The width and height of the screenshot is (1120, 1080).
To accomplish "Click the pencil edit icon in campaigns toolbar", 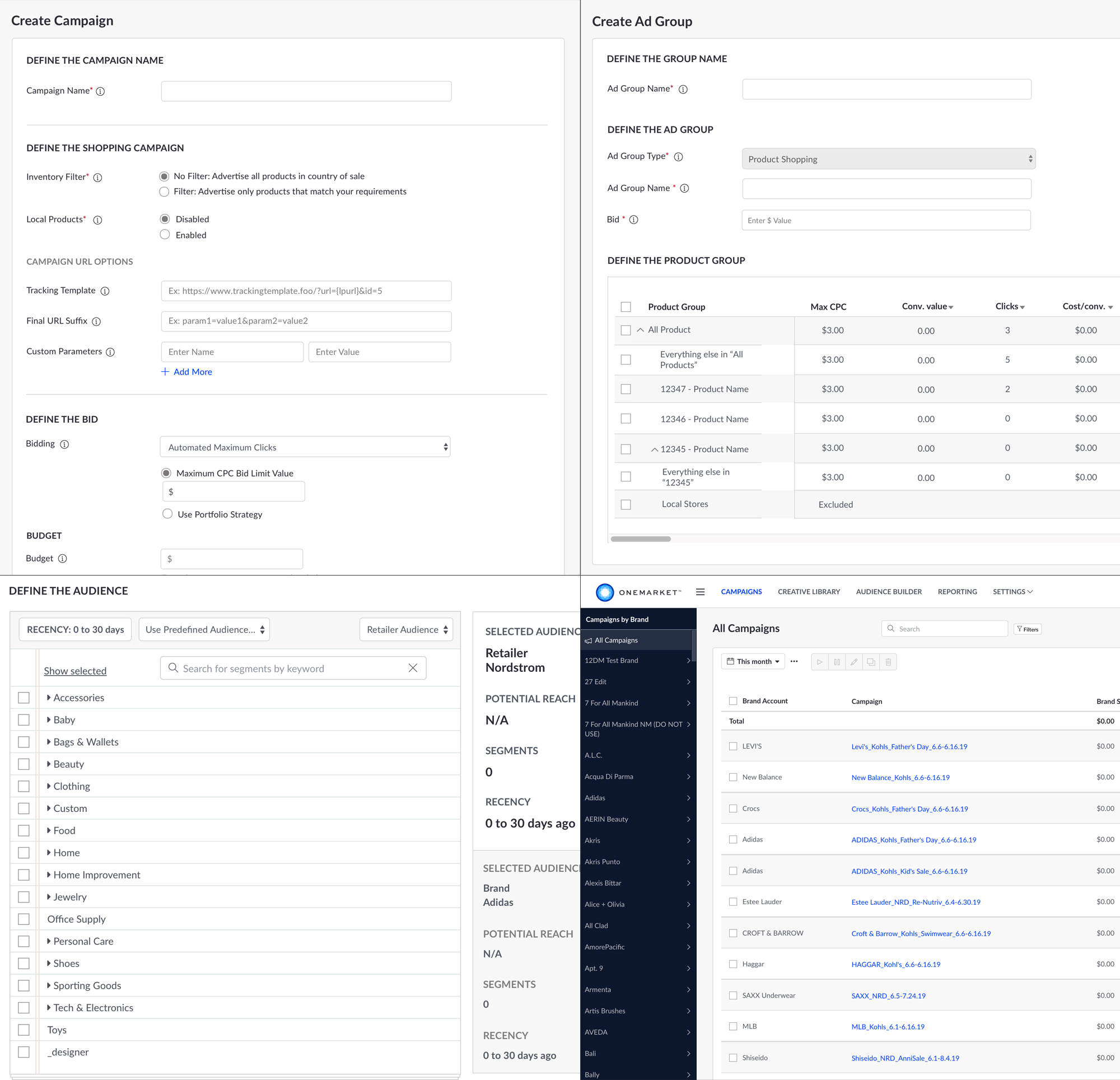I will (853, 662).
